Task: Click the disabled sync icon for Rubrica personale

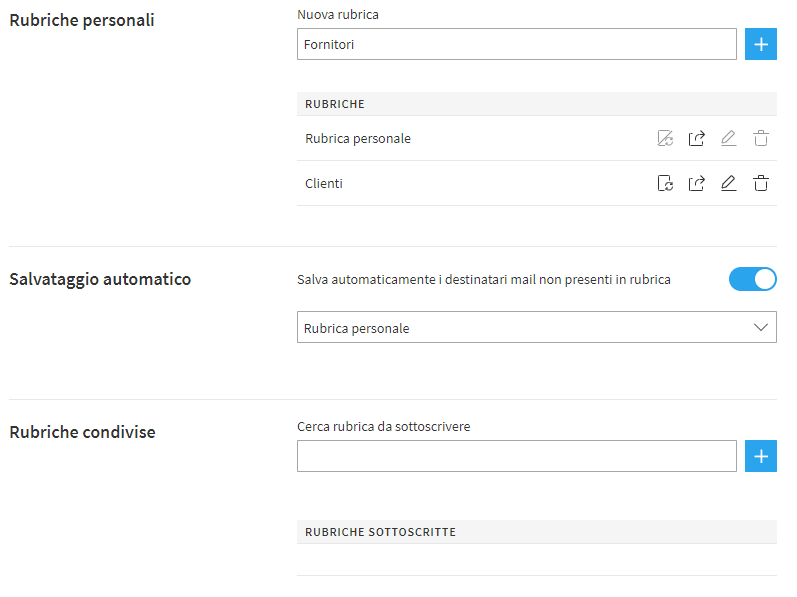Action: [665, 138]
